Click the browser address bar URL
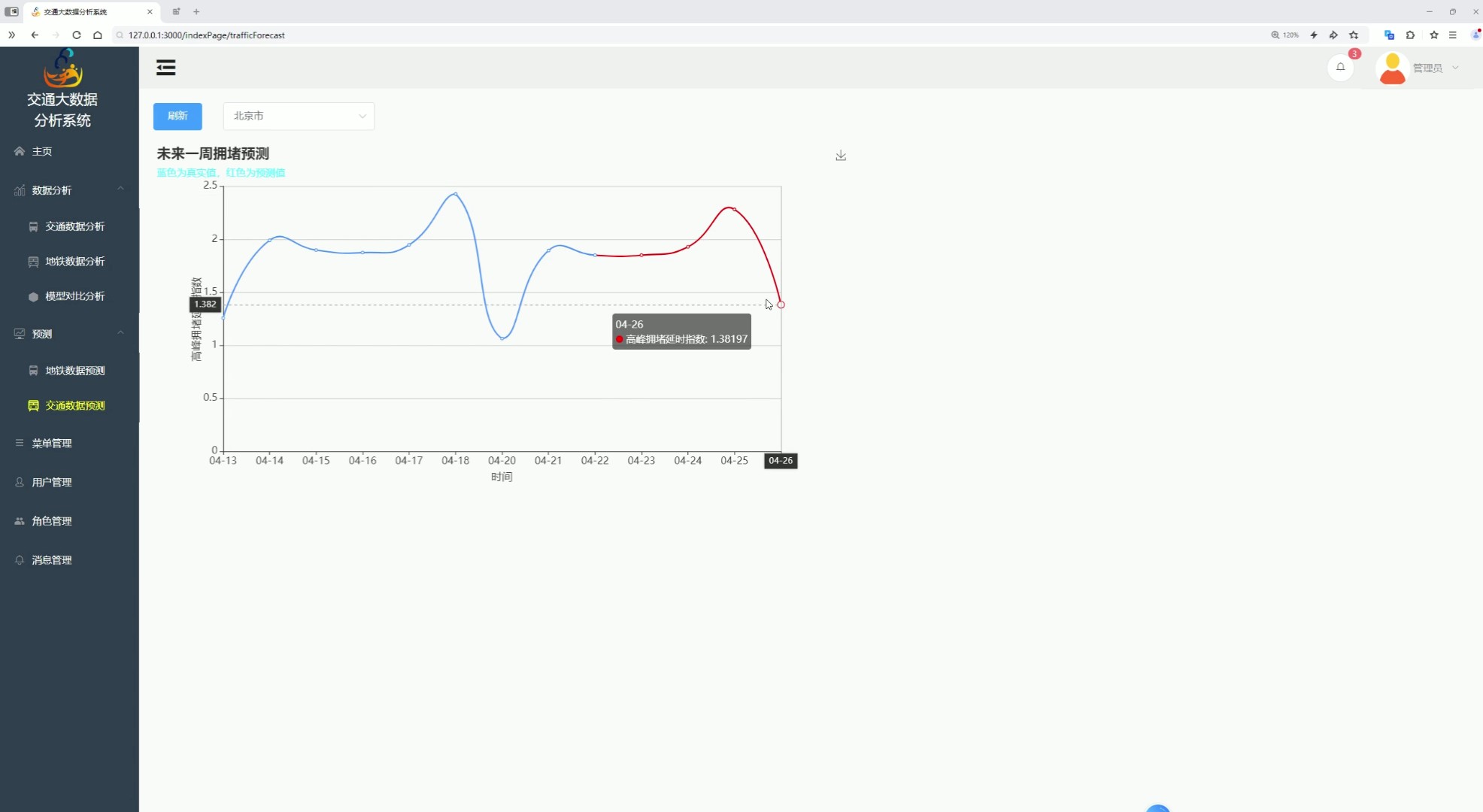Screen dimensions: 1483x812 click(x=207, y=35)
